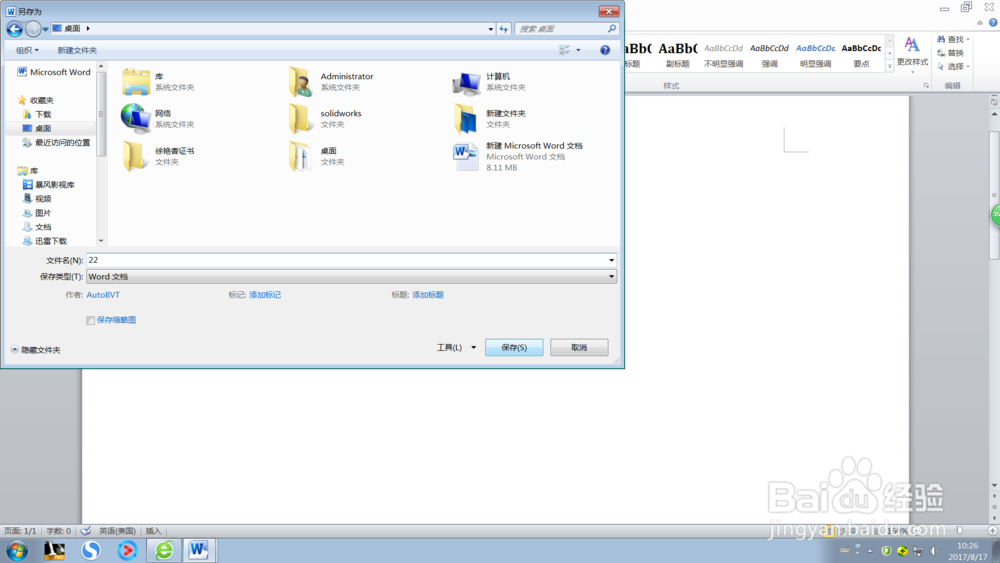
Task: Select Microsoft Word in navigation pane
Action: pyautogui.click(x=54, y=72)
